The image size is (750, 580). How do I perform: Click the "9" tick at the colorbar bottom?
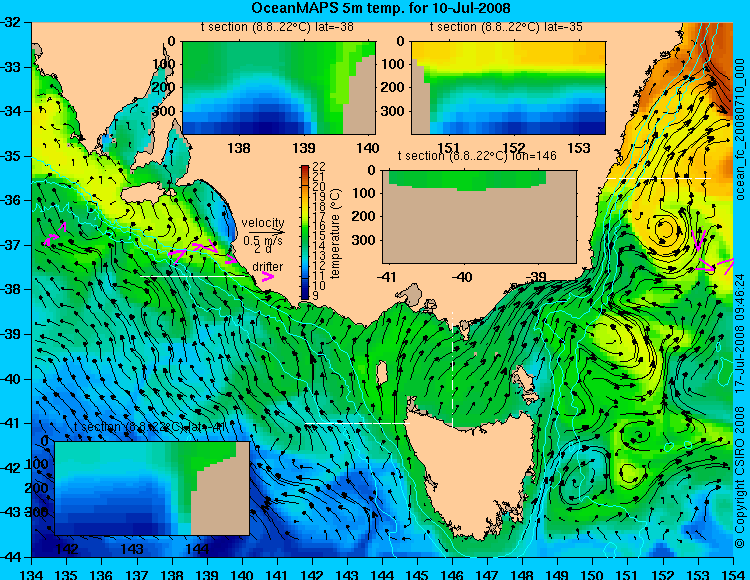(316, 296)
